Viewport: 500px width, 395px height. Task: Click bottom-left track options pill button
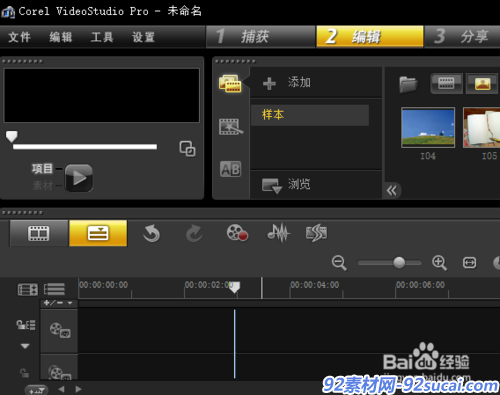pos(37,390)
